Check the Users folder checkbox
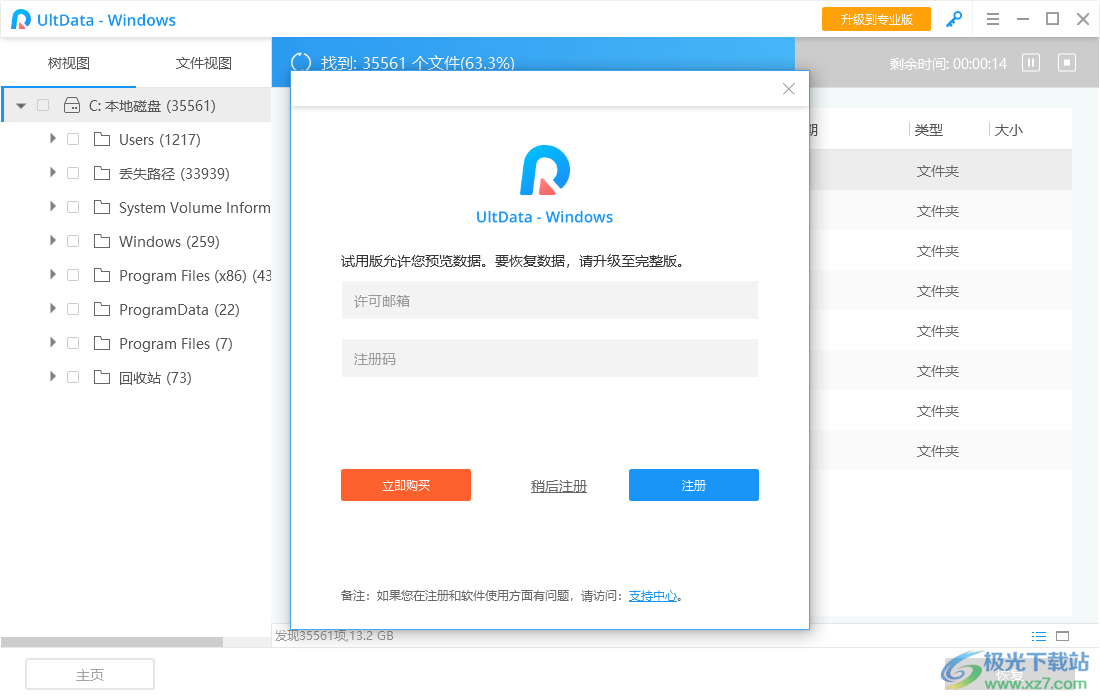 tap(72, 139)
